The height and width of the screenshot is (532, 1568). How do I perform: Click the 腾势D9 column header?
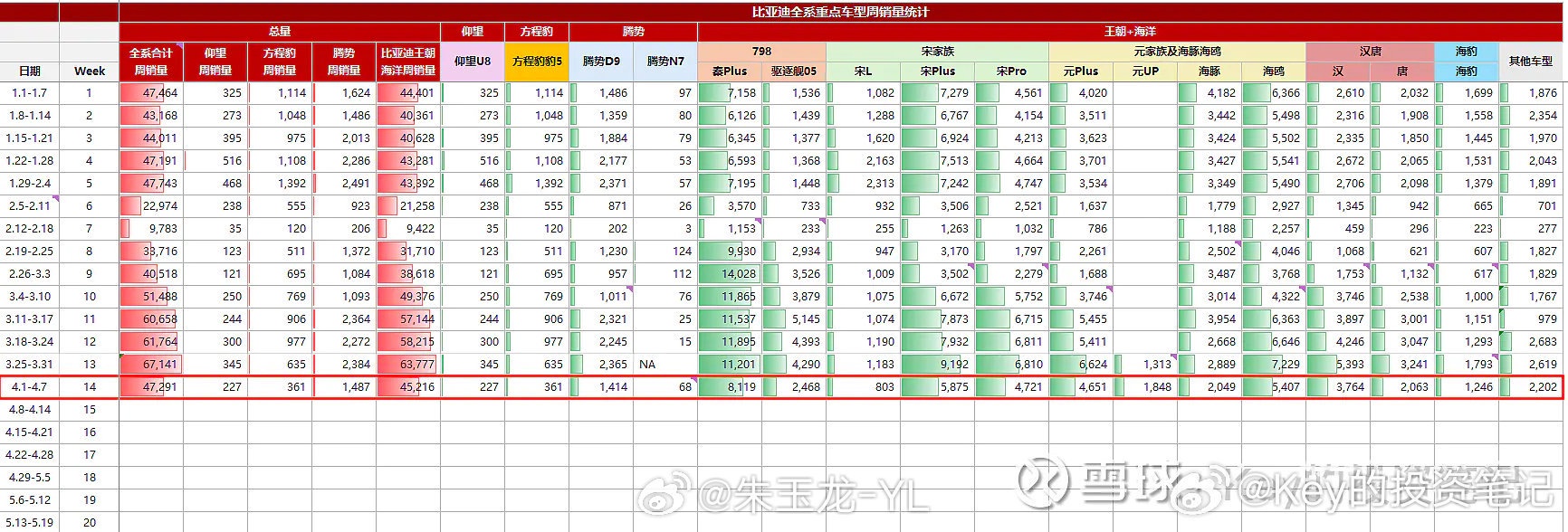tap(601, 62)
